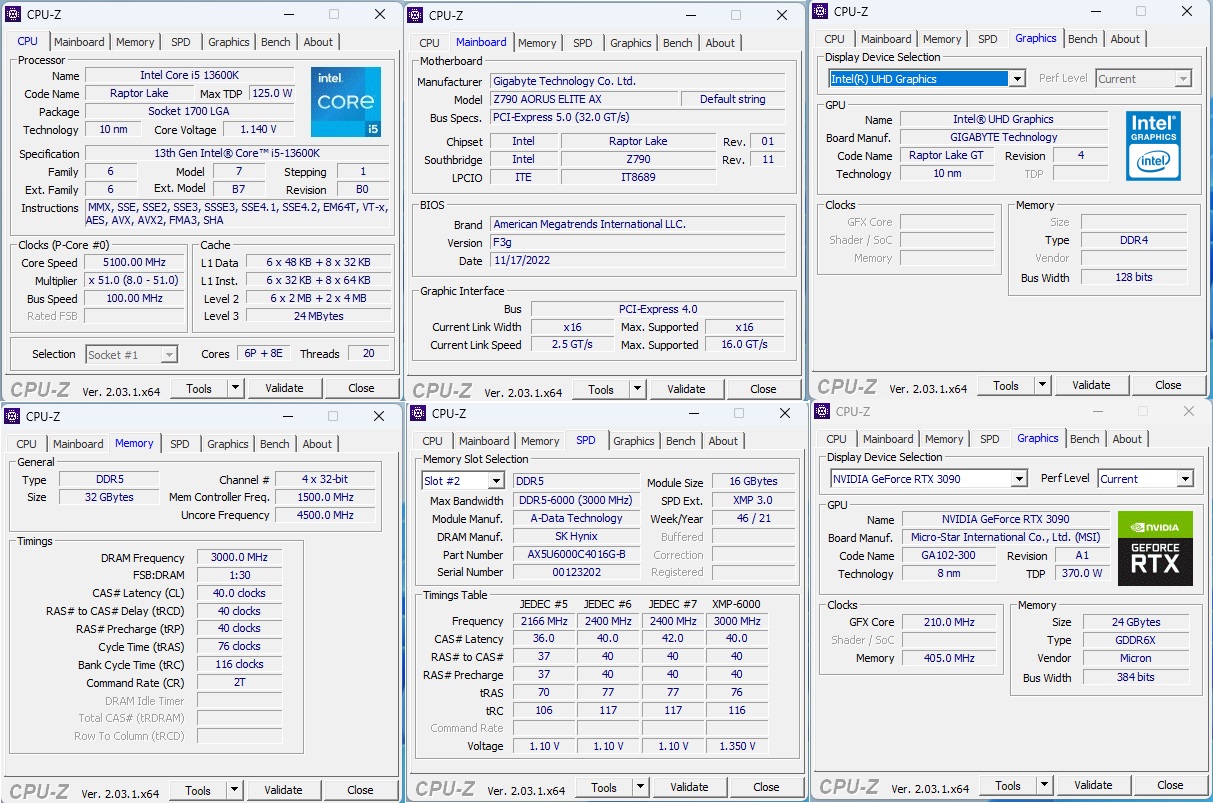
Task: Click Close button in the Mainboard window
Action: pyautogui.click(x=763, y=389)
